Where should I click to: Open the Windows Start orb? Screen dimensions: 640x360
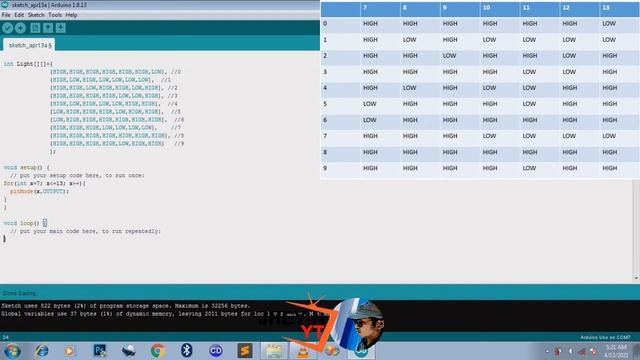point(12,351)
